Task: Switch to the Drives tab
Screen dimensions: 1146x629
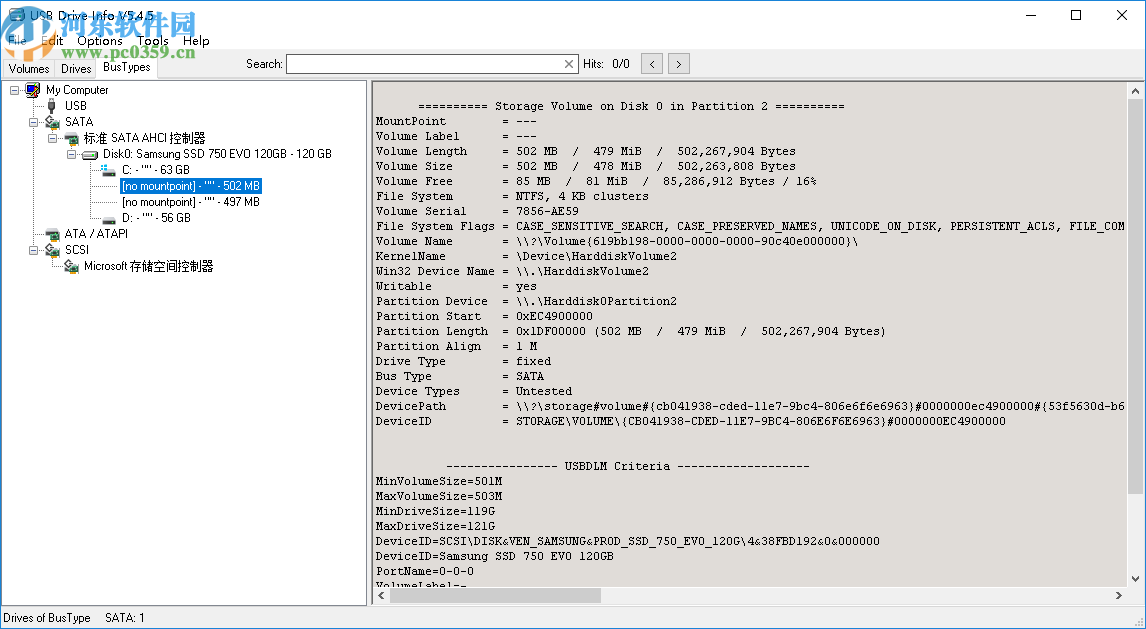Action: click(76, 69)
